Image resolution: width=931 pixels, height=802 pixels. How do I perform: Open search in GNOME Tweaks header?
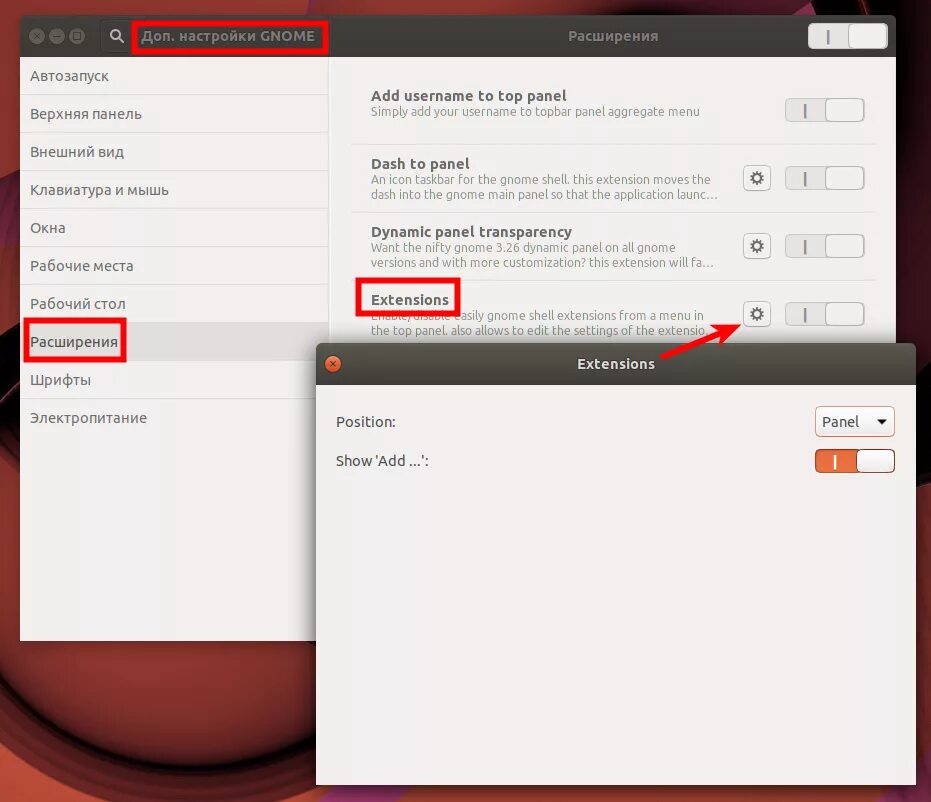(x=116, y=36)
